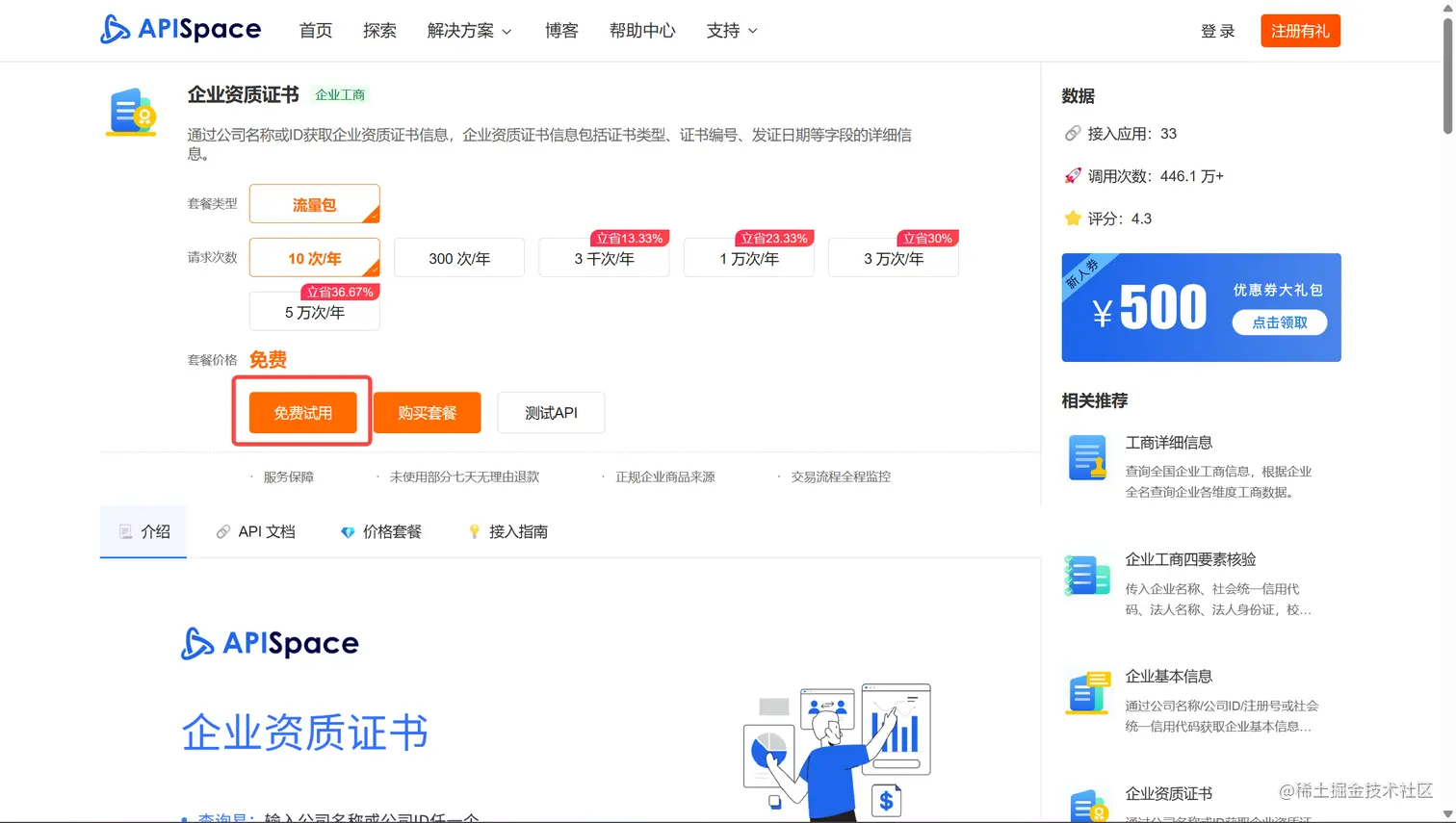Viewport: 1456px width, 823px height.
Task: Click the link icon on API 文档 tab
Action: click(223, 531)
